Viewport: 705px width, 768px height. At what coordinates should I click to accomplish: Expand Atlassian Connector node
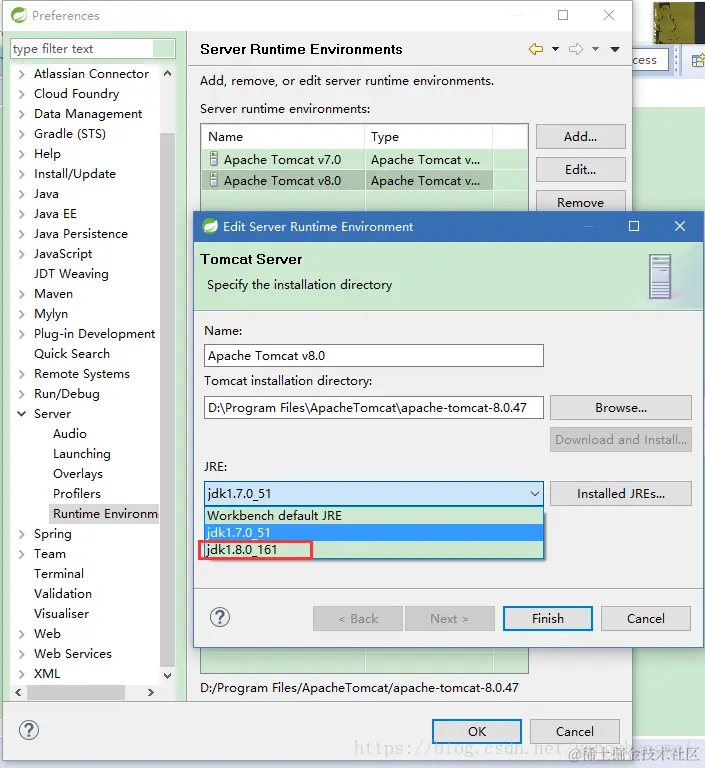click(22, 74)
